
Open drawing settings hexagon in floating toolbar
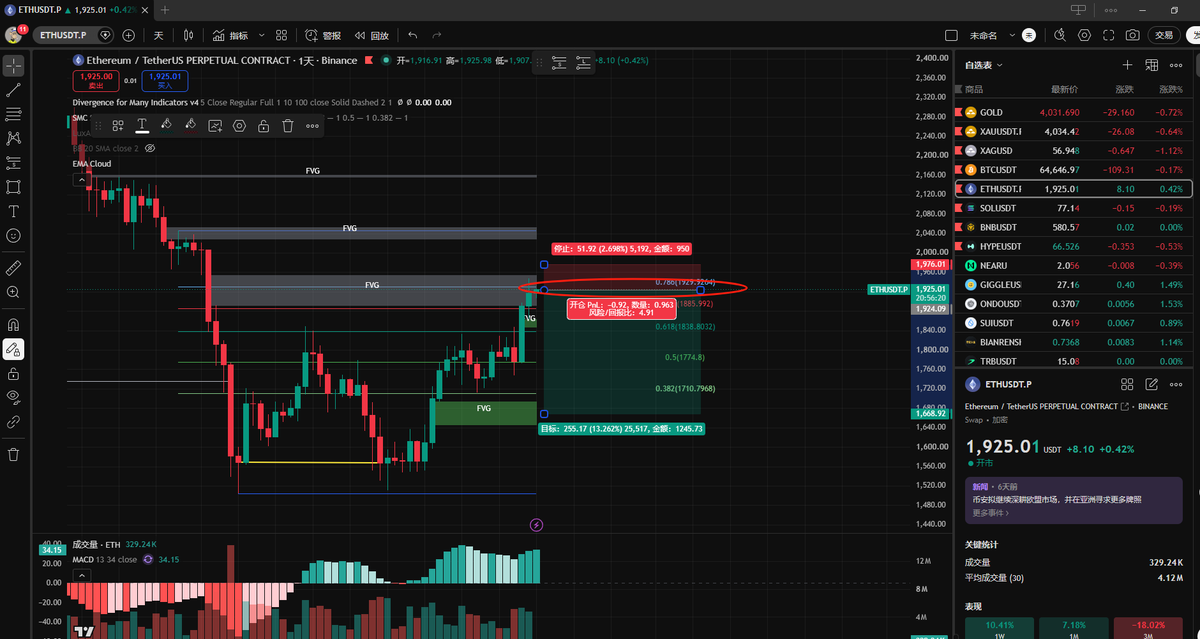(239, 126)
